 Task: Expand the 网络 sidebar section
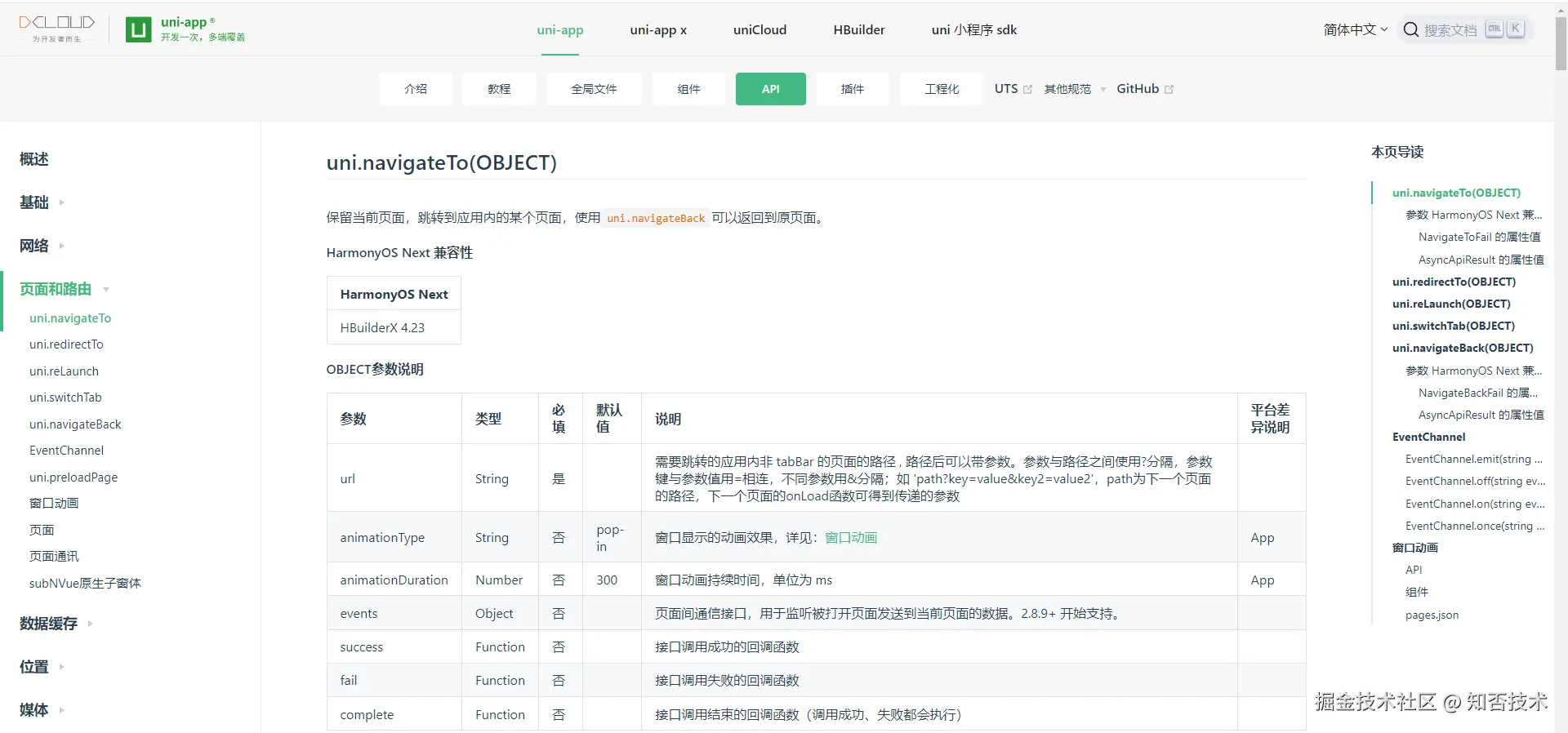42,246
